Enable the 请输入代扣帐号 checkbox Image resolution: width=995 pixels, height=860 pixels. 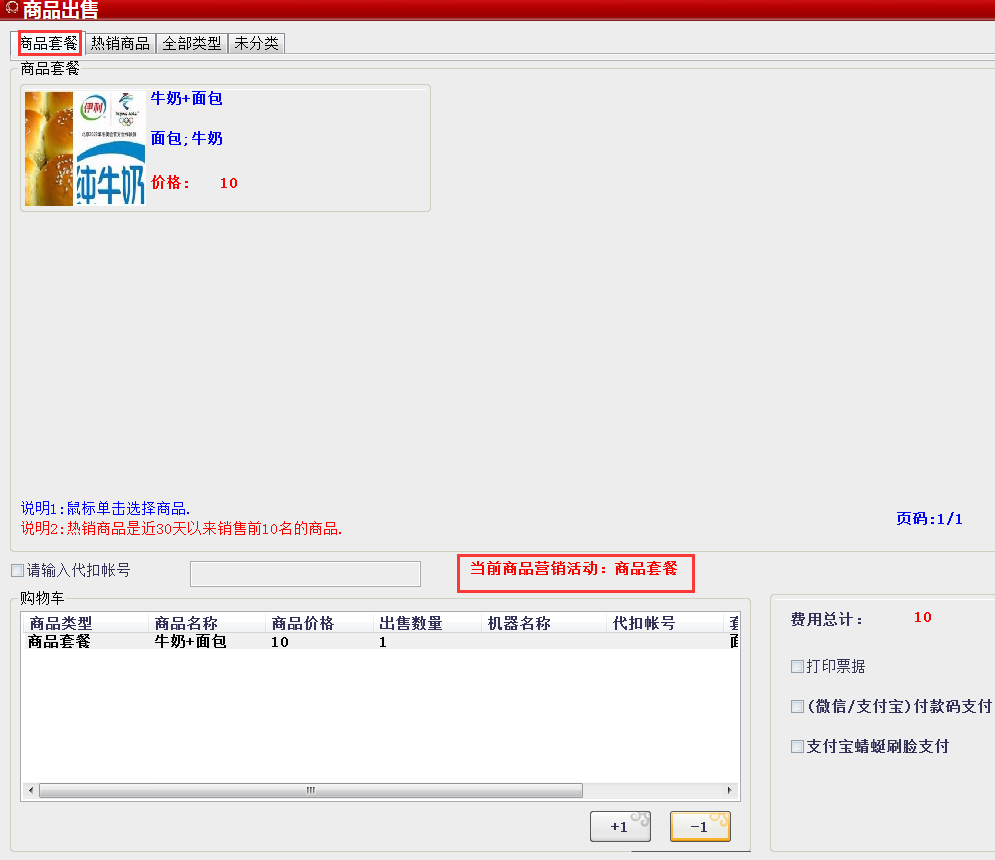click(17, 571)
